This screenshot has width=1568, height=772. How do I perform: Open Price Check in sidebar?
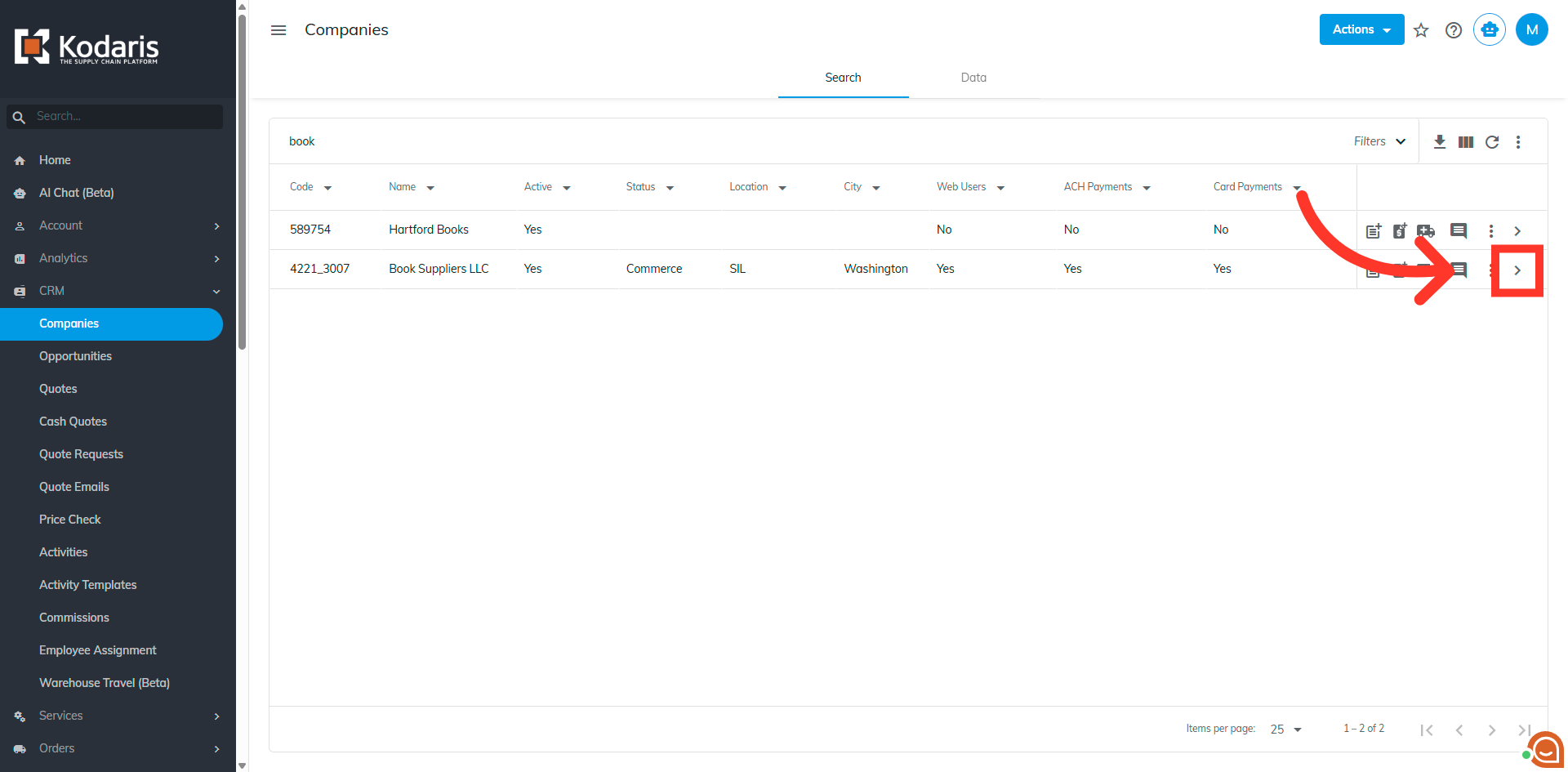(70, 520)
